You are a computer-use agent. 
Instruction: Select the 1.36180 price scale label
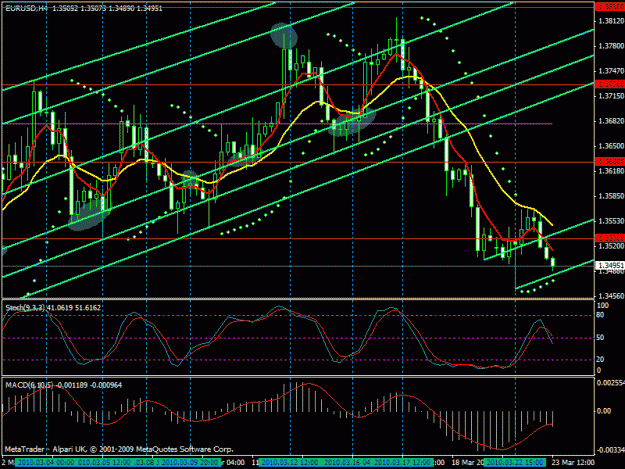pos(609,171)
